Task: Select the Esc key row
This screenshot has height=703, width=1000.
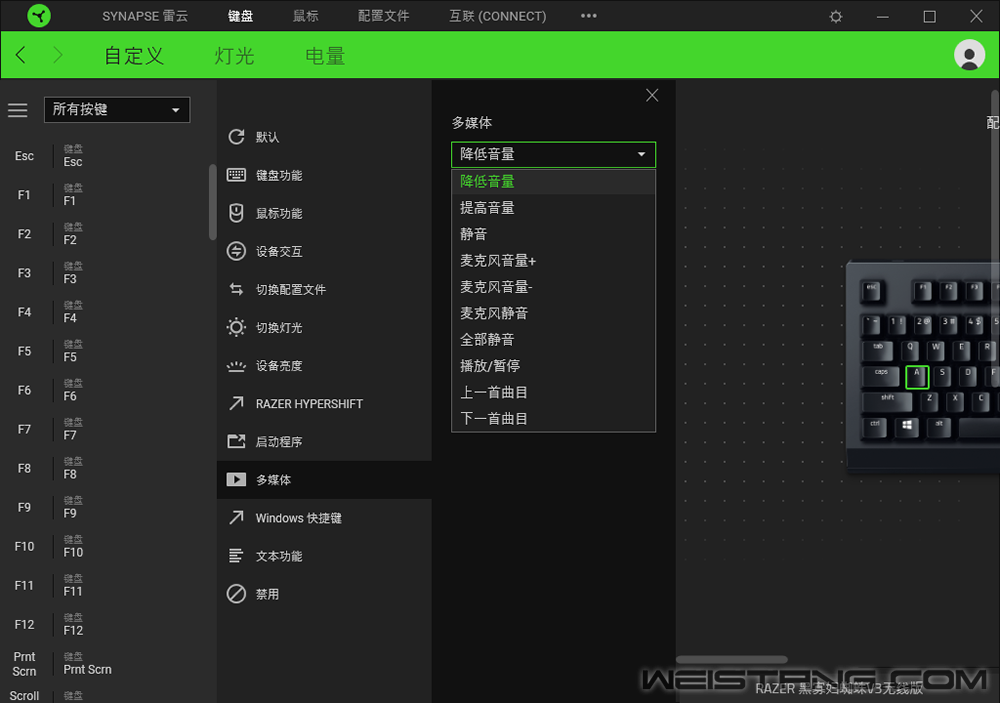Action: click(105, 156)
